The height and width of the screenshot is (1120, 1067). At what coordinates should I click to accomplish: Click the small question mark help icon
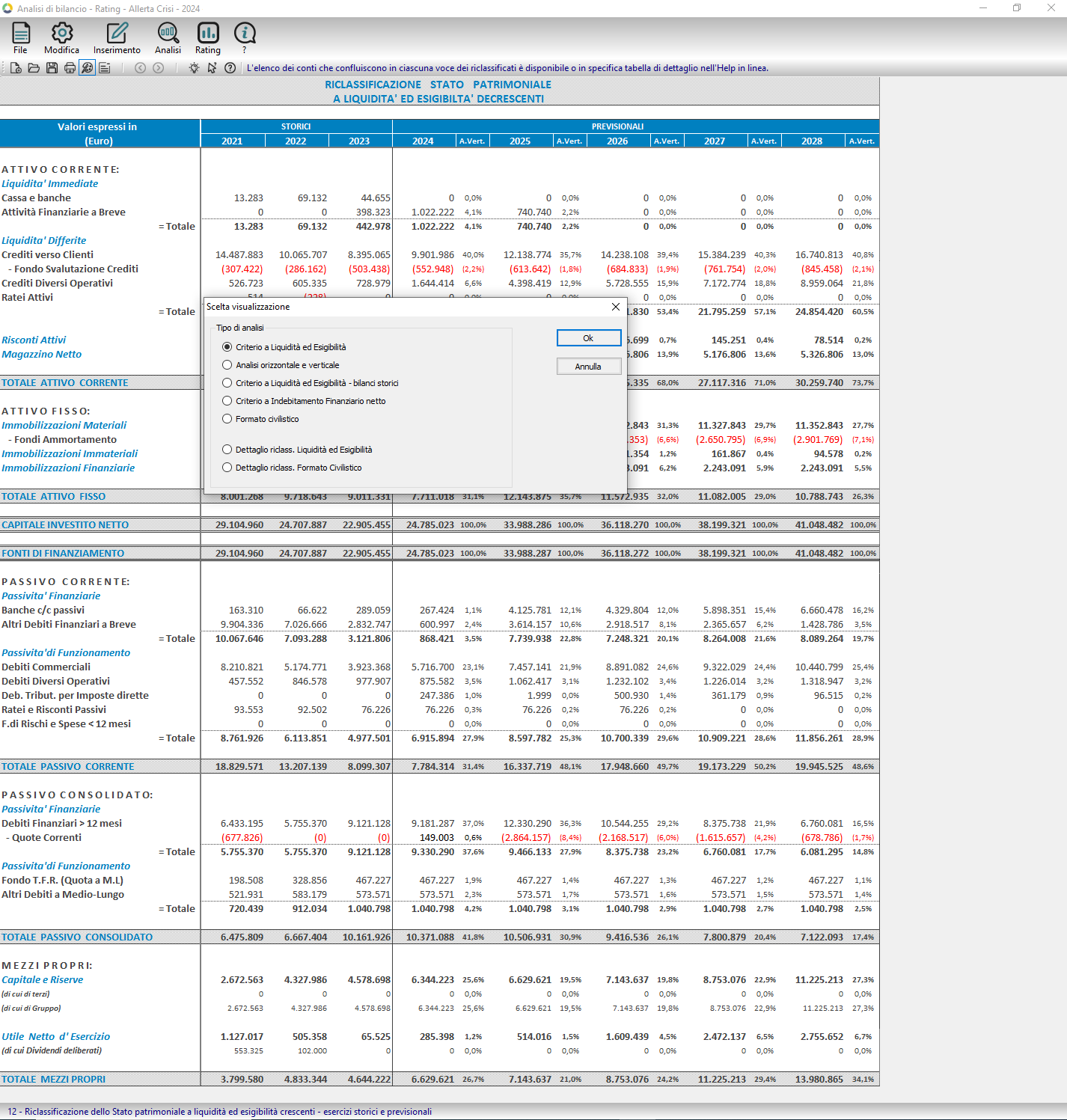click(230, 68)
